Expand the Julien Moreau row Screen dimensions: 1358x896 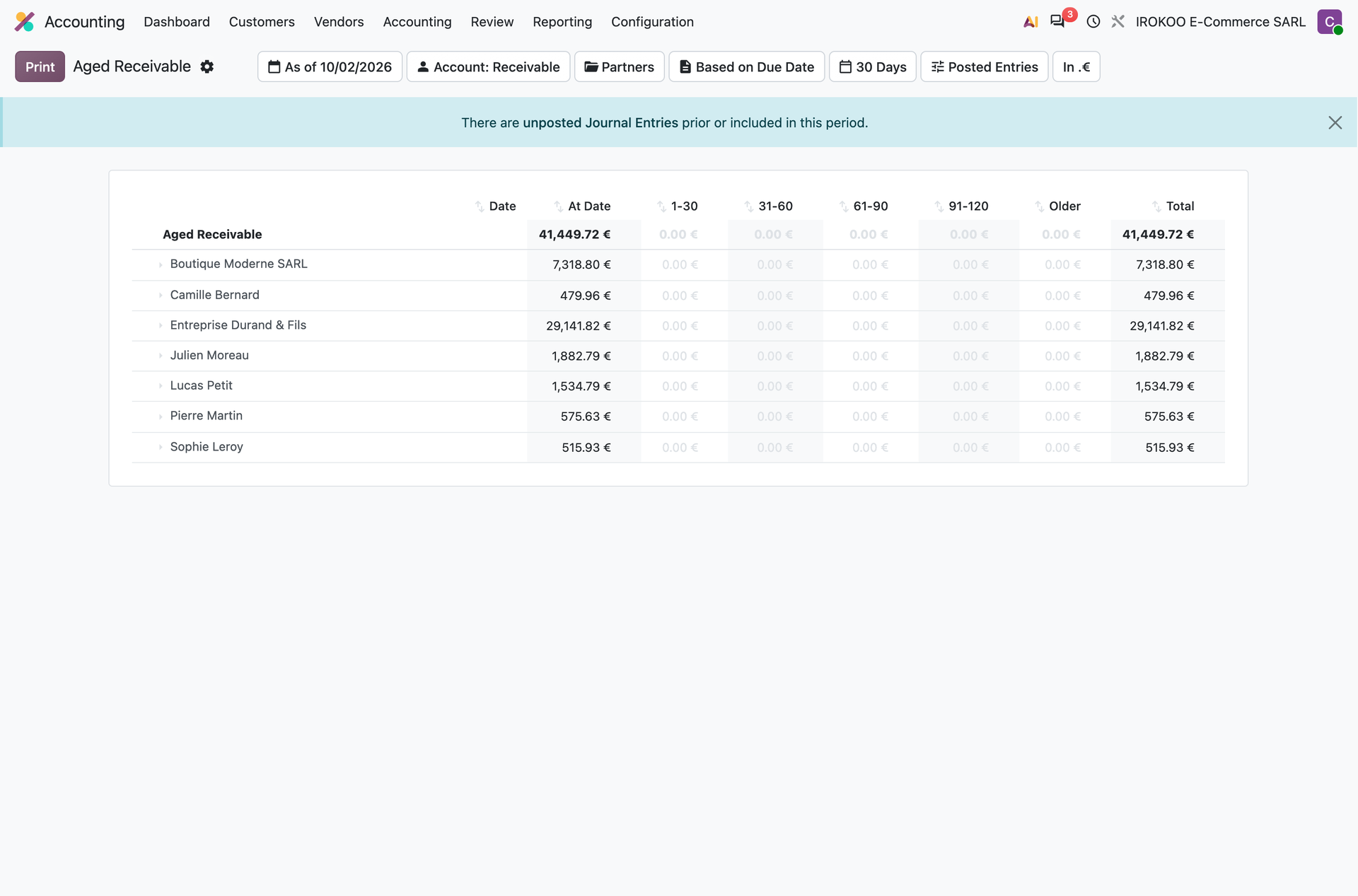[x=161, y=356]
